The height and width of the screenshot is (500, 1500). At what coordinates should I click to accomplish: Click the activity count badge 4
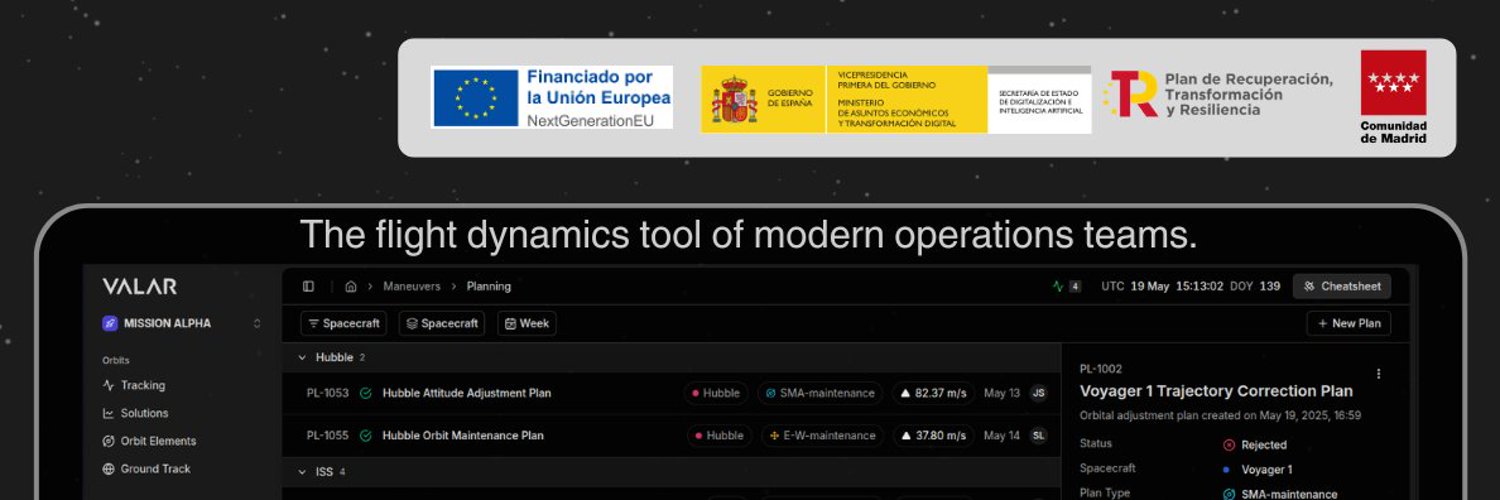[1075, 287]
